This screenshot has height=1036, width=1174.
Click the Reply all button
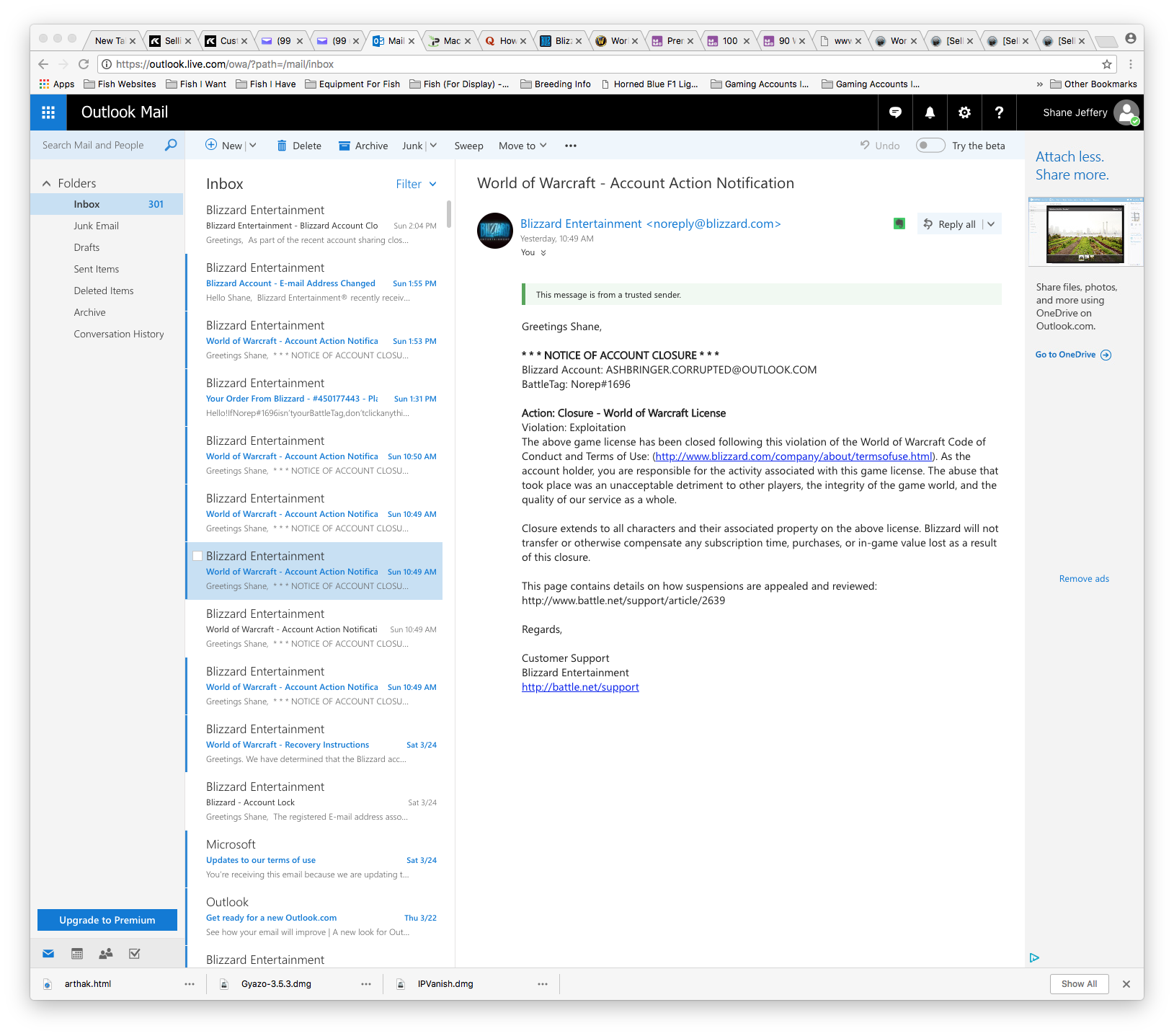(949, 224)
